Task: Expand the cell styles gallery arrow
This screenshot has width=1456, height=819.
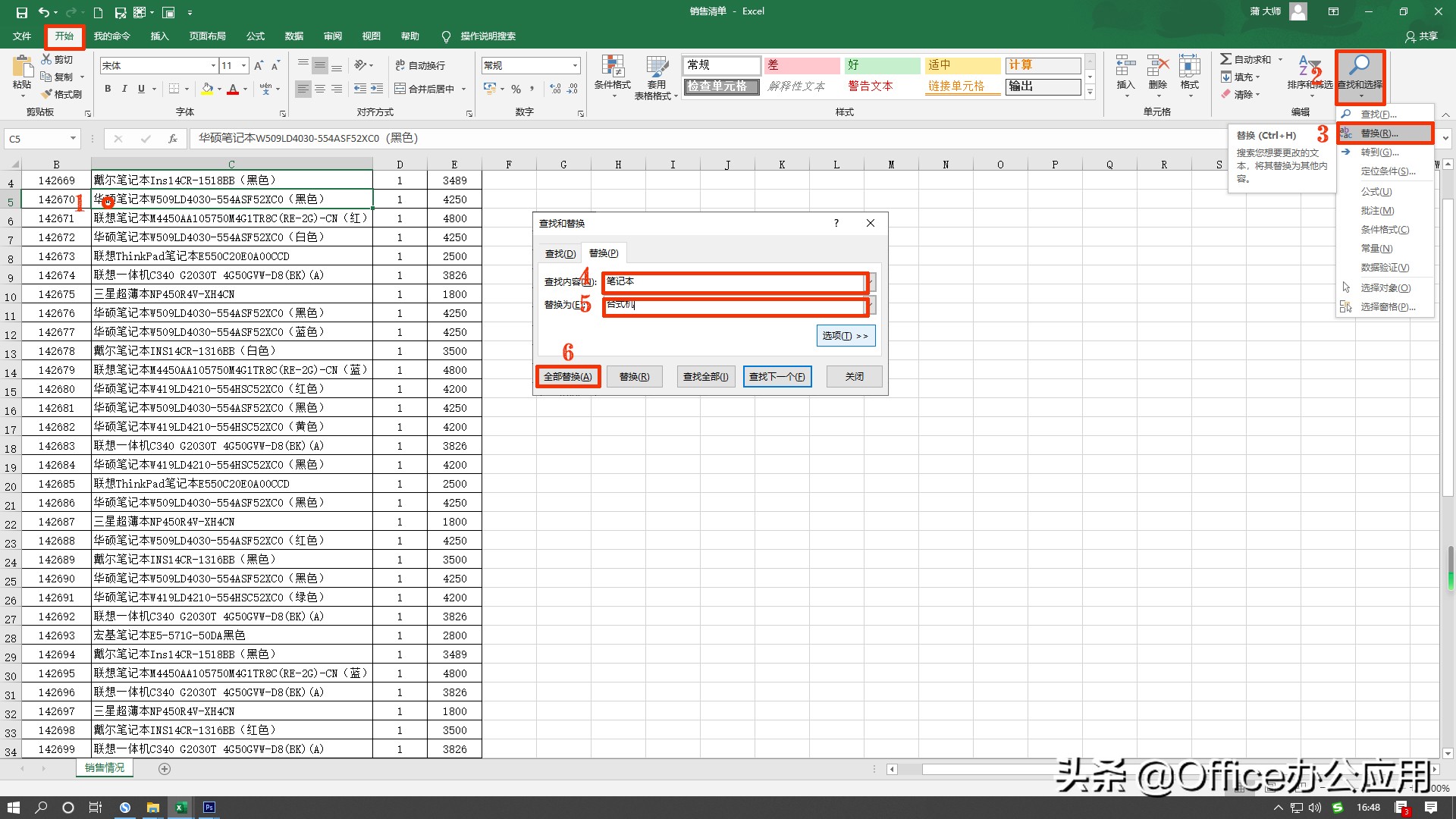Action: pos(1090,93)
